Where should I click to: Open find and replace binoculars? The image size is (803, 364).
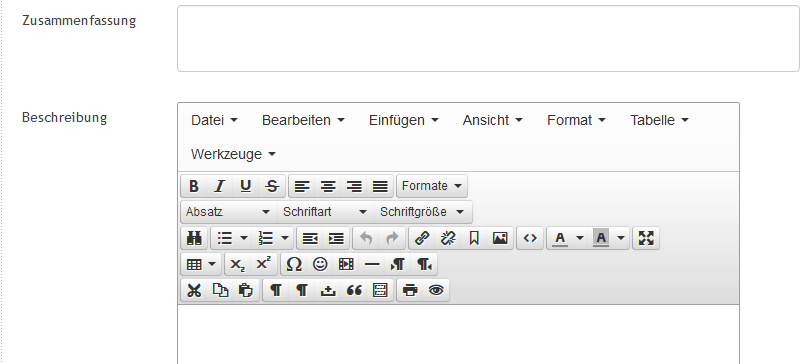[x=194, y=238]
